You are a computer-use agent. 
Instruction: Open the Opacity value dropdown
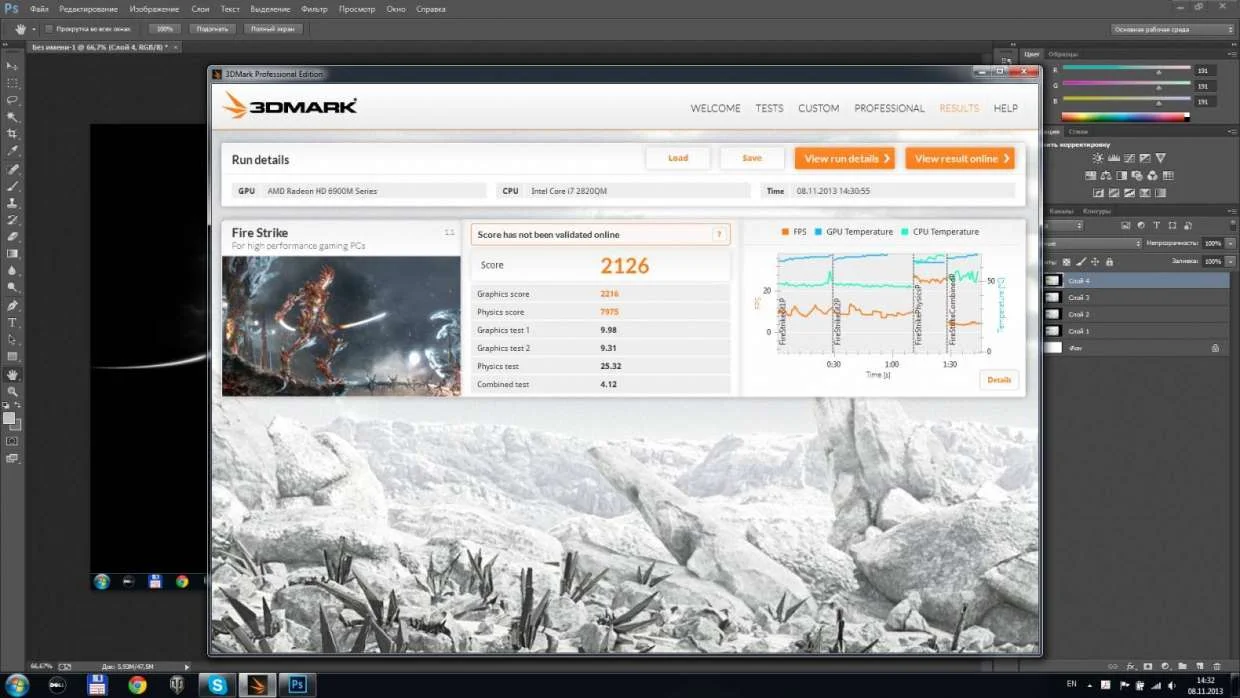point(1231,243)
